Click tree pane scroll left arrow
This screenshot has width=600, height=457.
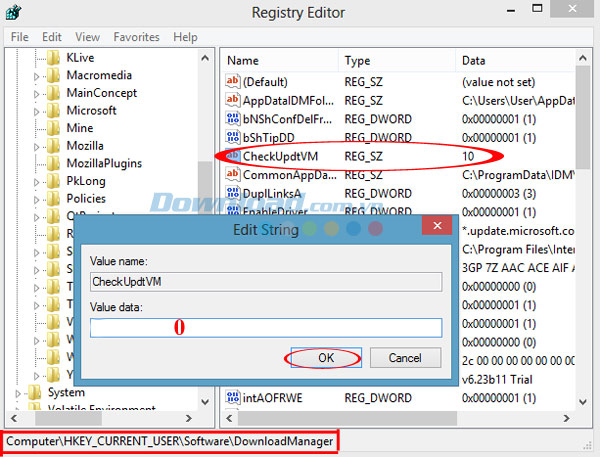click(14, 418)
